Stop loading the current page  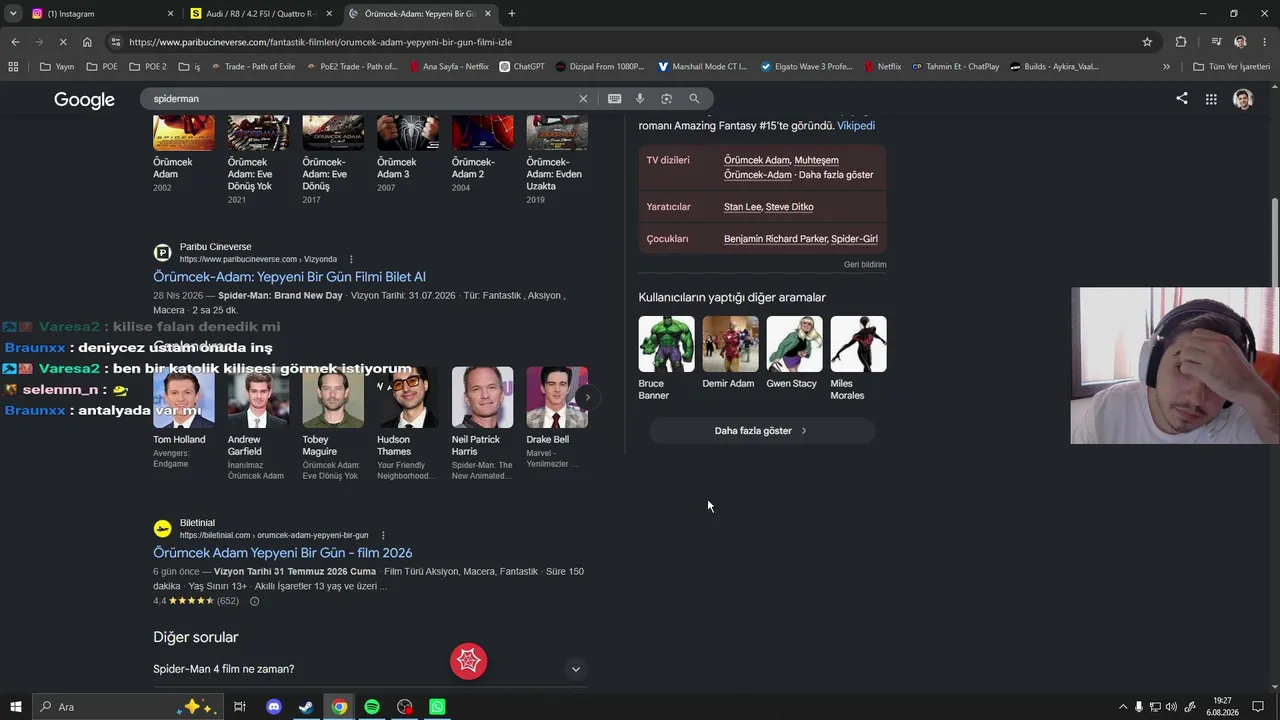(62, 42)
